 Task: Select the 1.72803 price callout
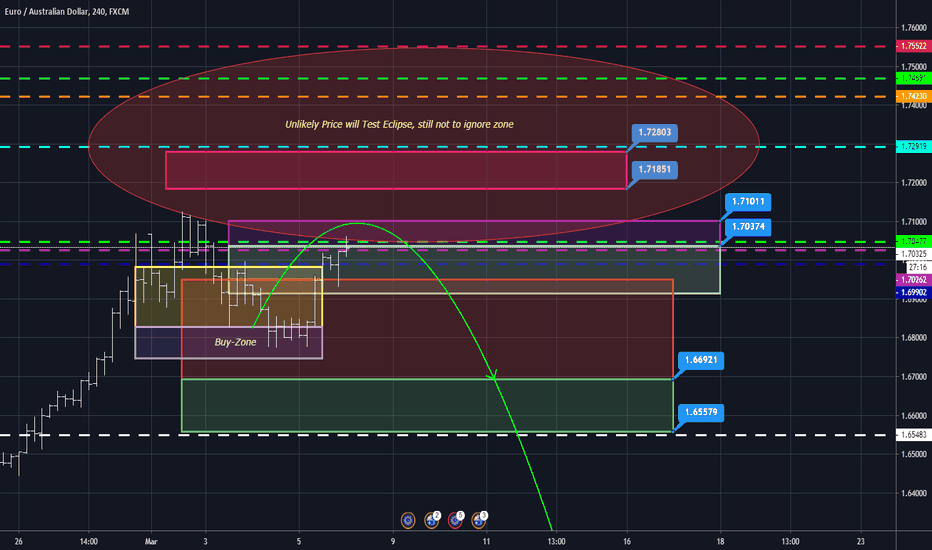(x=654, y=133)
